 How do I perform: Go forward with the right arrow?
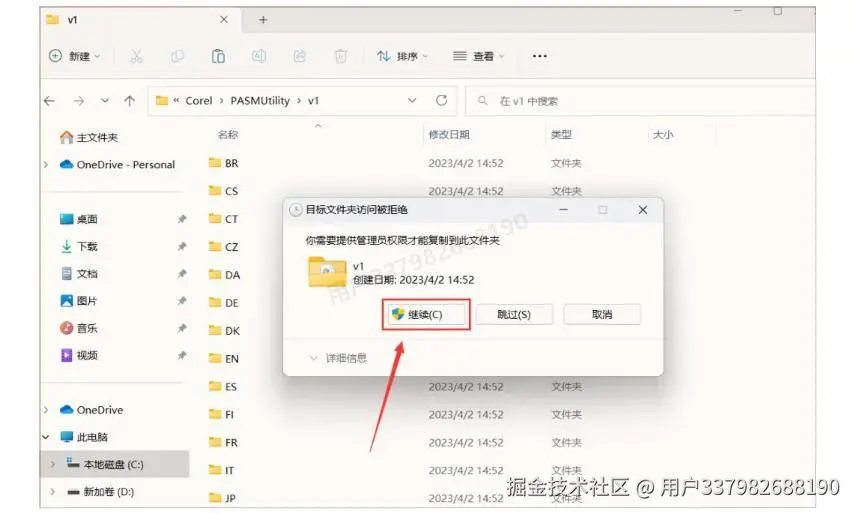coord(79,101)
